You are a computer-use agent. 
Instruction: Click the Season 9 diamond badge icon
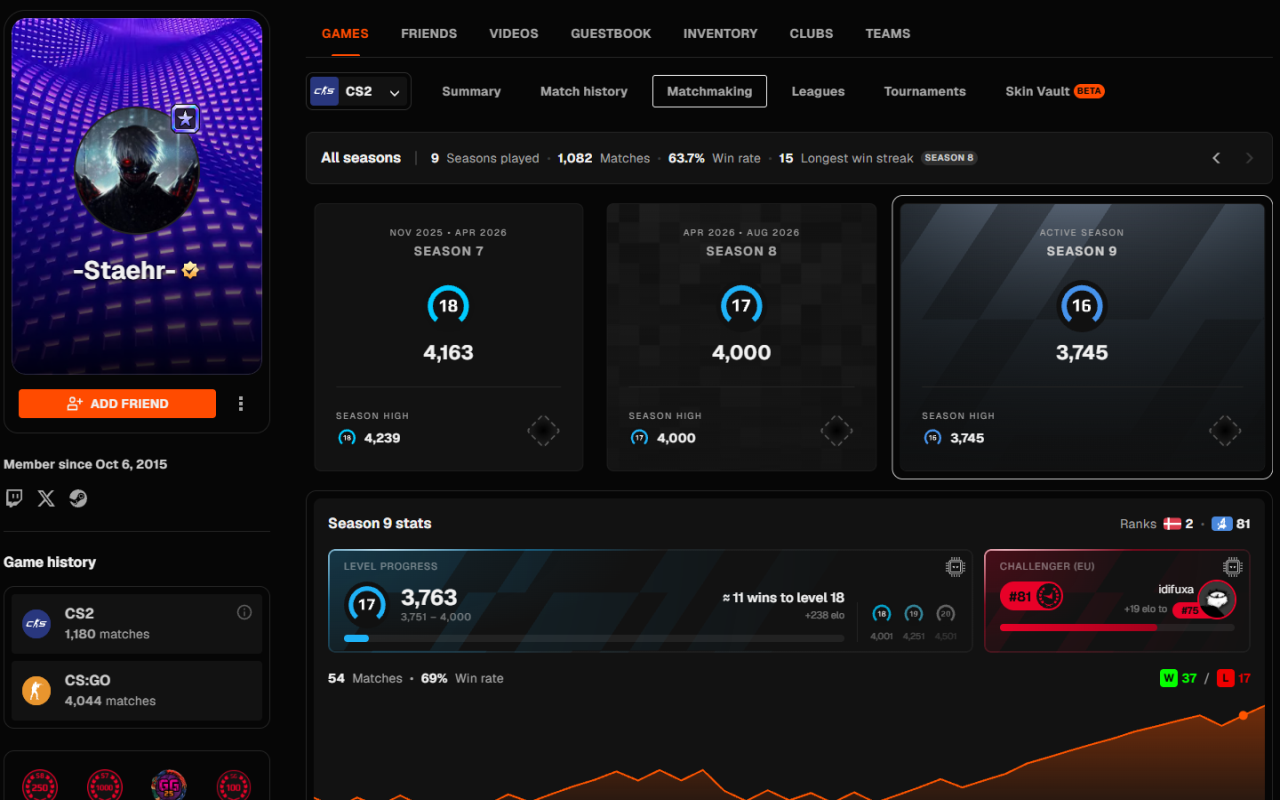[x=1225, y=431]
